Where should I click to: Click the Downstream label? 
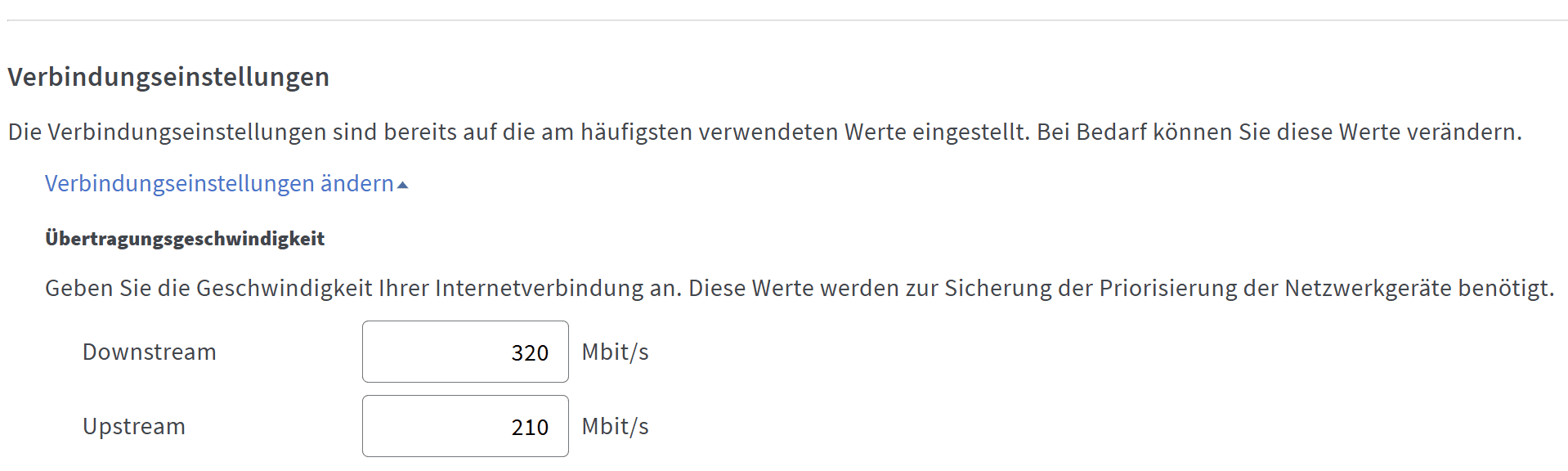(150, 352)
